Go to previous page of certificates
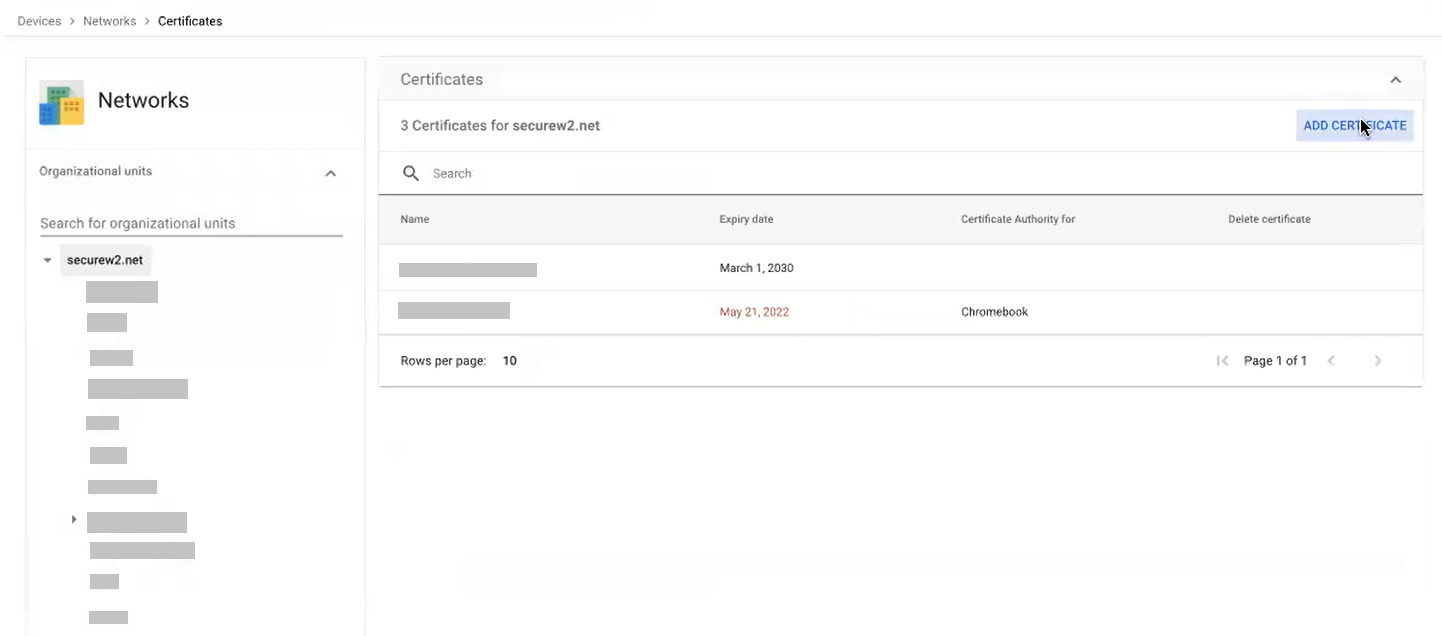The width and height of the screenshot is (1442, 636). pyautogui.click(x=1331, y=361)
